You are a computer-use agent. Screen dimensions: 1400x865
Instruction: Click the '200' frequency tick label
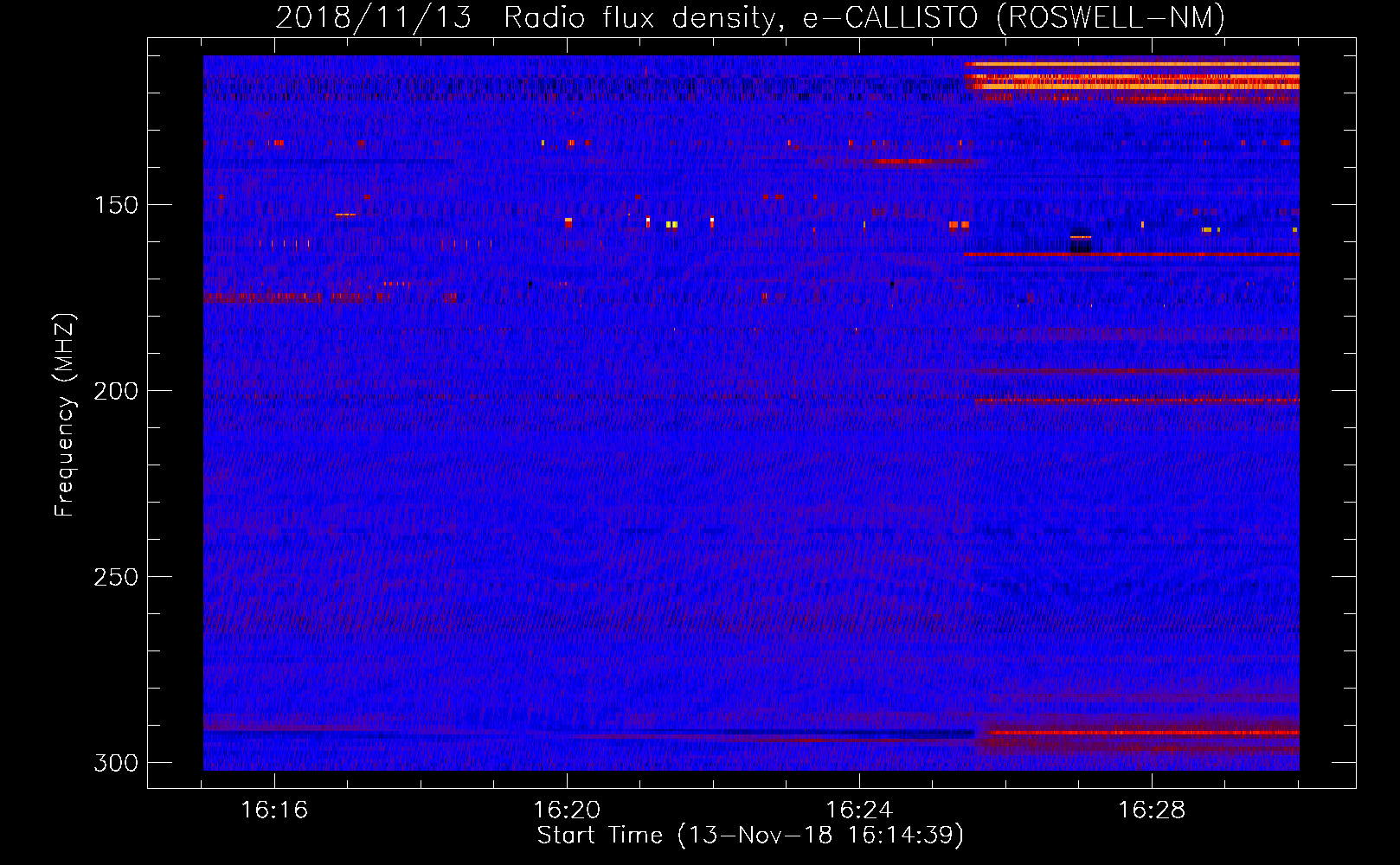point(116,391)
